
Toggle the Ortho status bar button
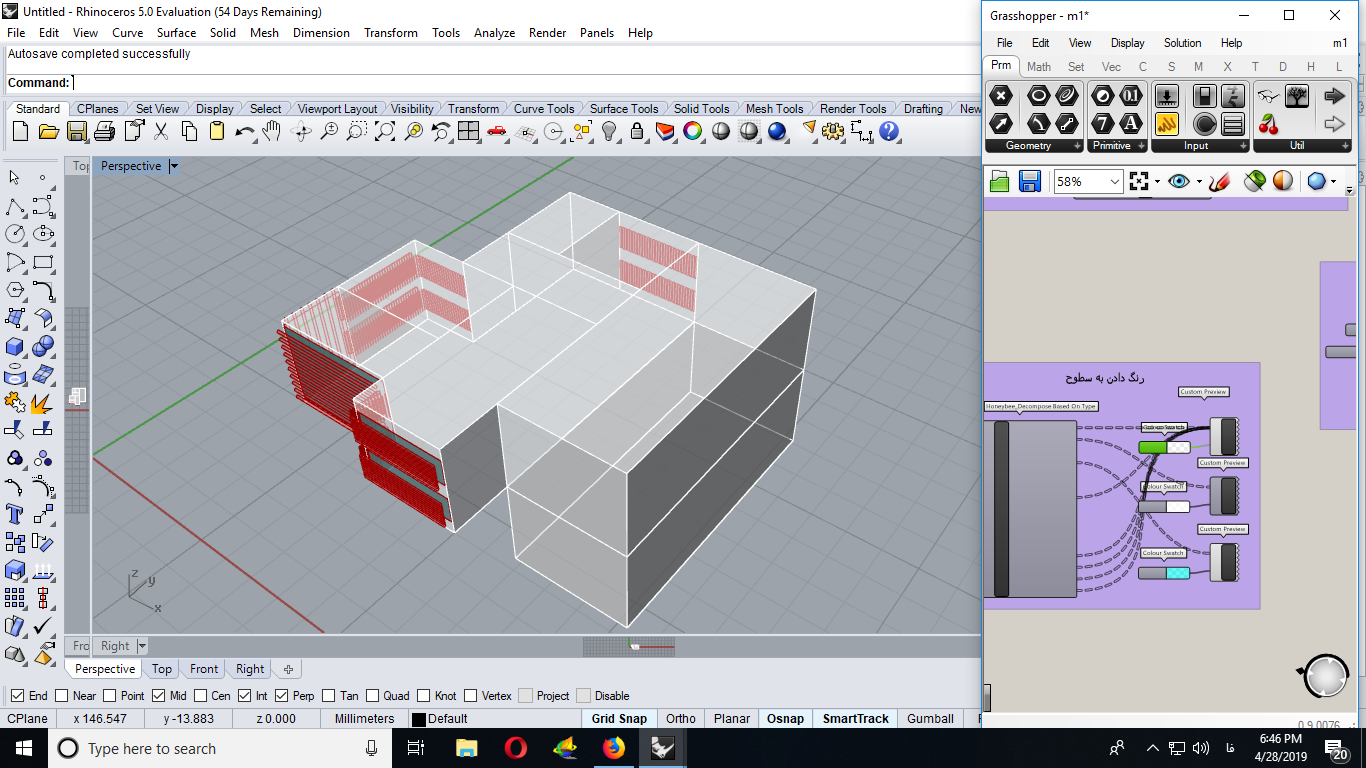pyautogui.click(x=680, y=719)
